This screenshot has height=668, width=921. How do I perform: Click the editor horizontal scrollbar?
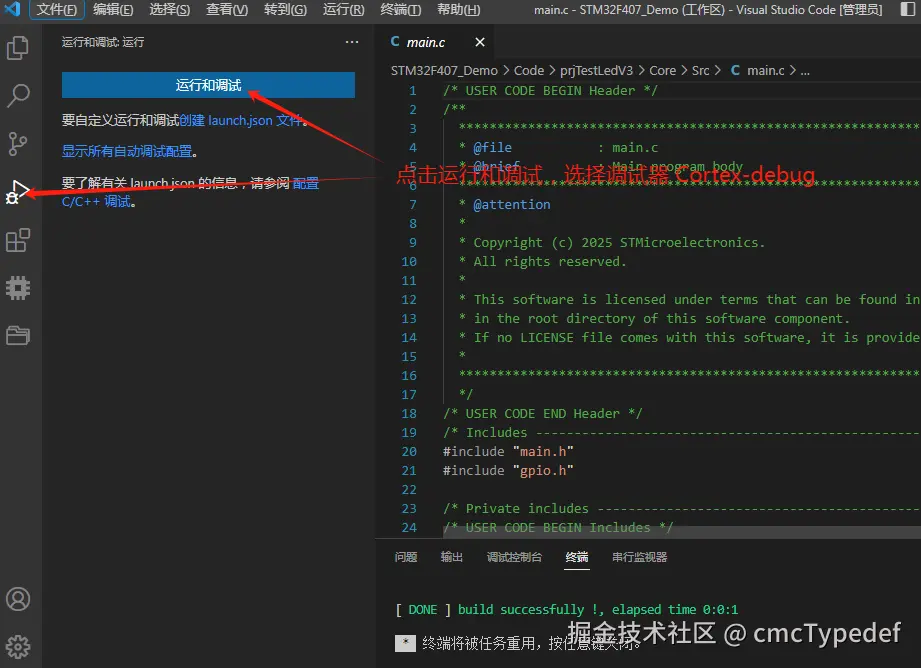[681, 532]
